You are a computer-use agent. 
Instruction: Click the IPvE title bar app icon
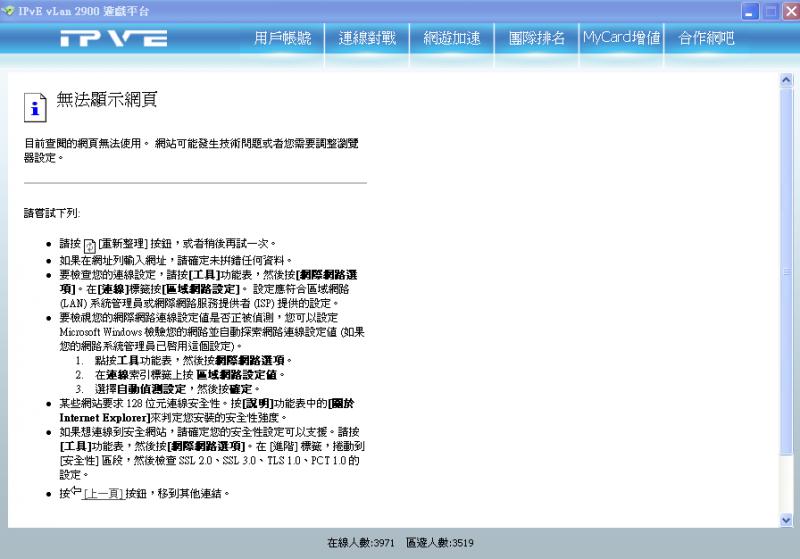[x=8, y=10]
